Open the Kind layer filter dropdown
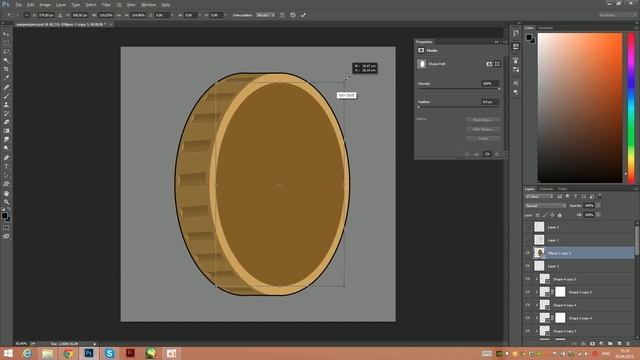 click(x=539, y=196)
